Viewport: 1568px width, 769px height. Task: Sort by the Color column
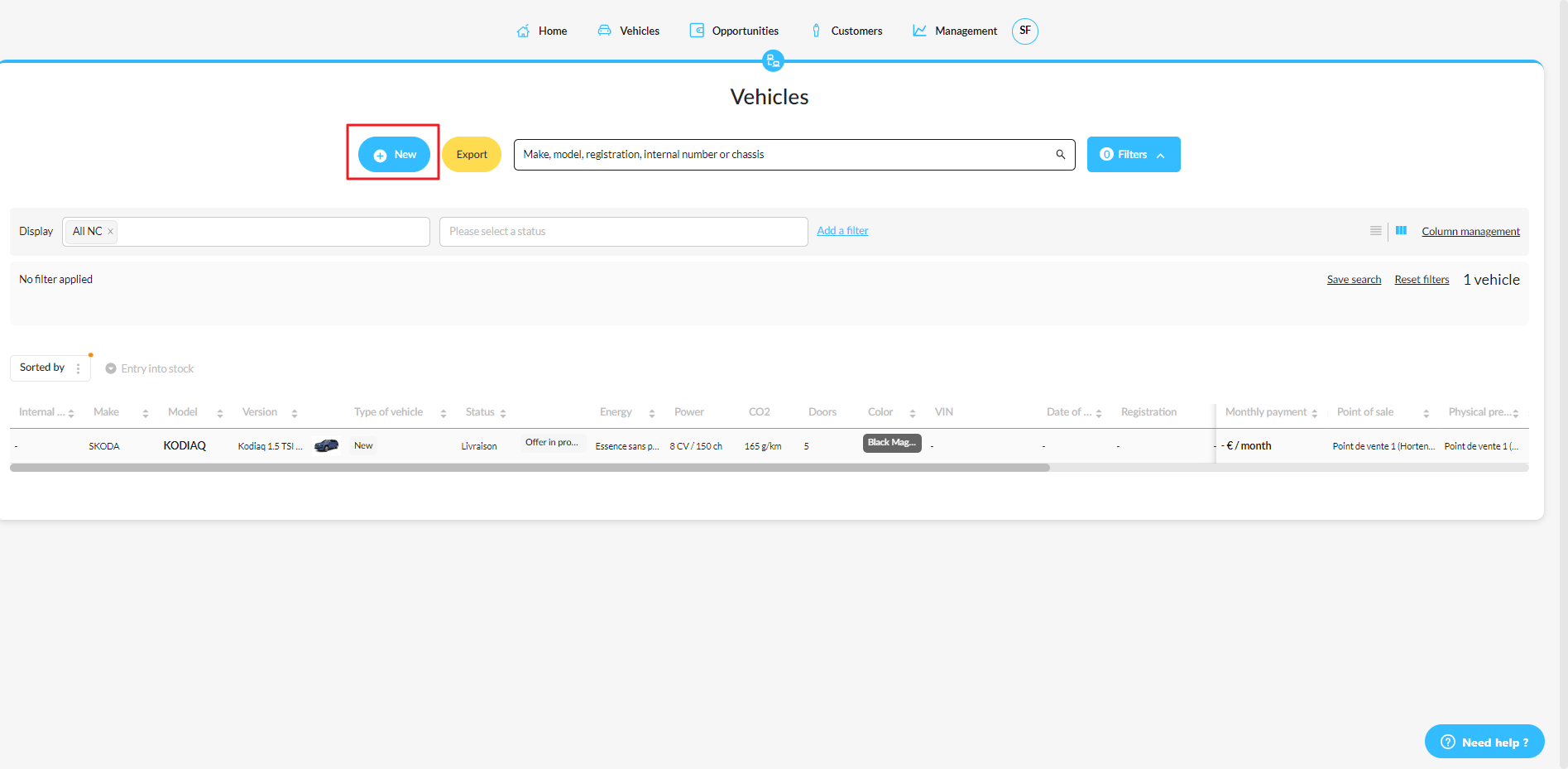click(x=913, y=413)
